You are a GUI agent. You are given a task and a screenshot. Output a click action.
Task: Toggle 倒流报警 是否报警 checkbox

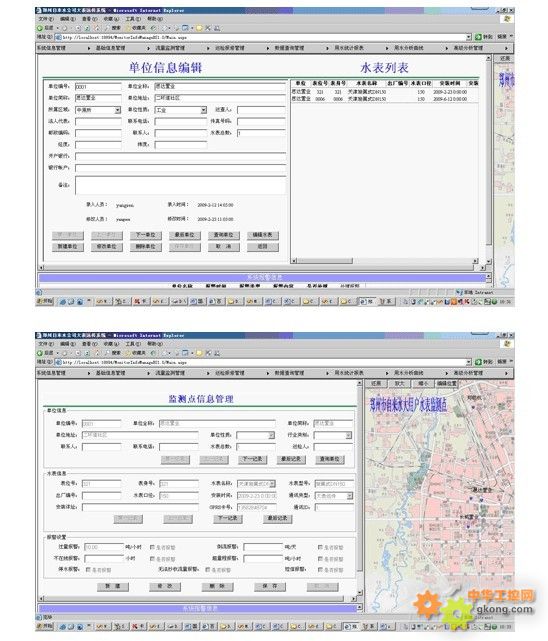320,547
